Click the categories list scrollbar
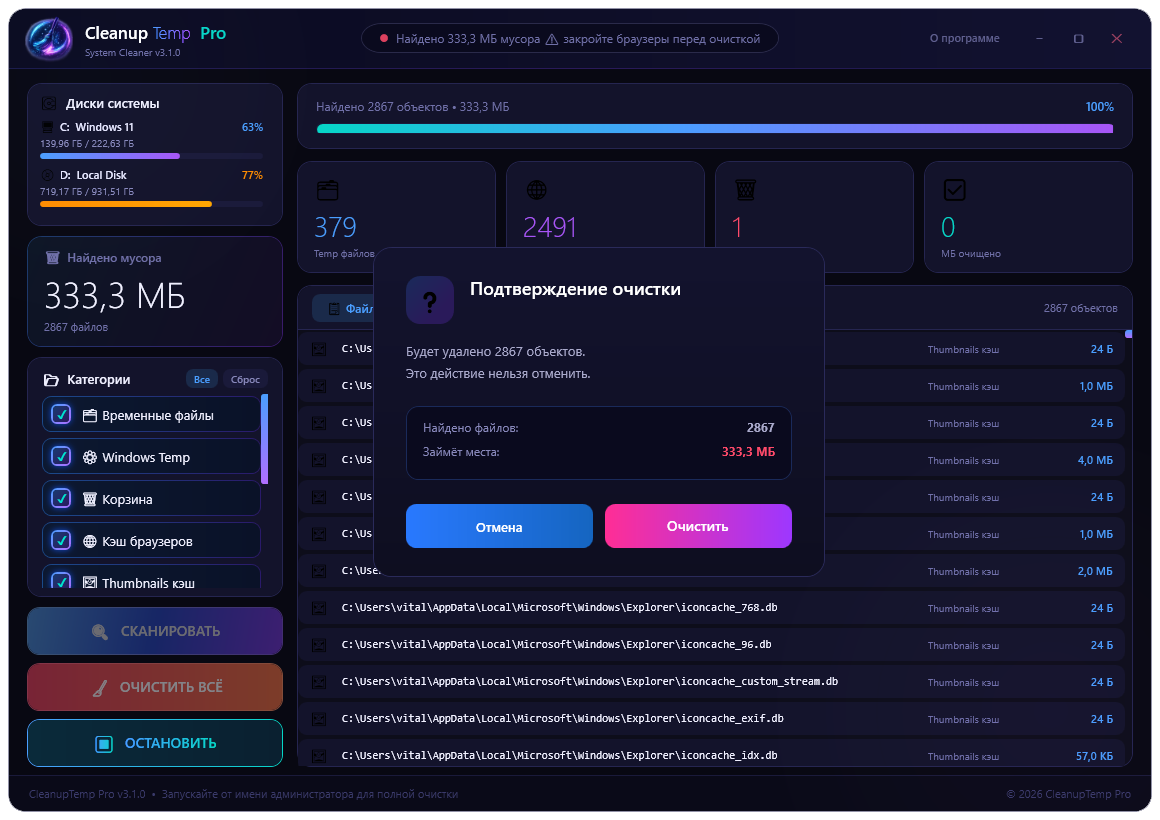Screen dimensions: 1160x820 click(x=265, y=439)
